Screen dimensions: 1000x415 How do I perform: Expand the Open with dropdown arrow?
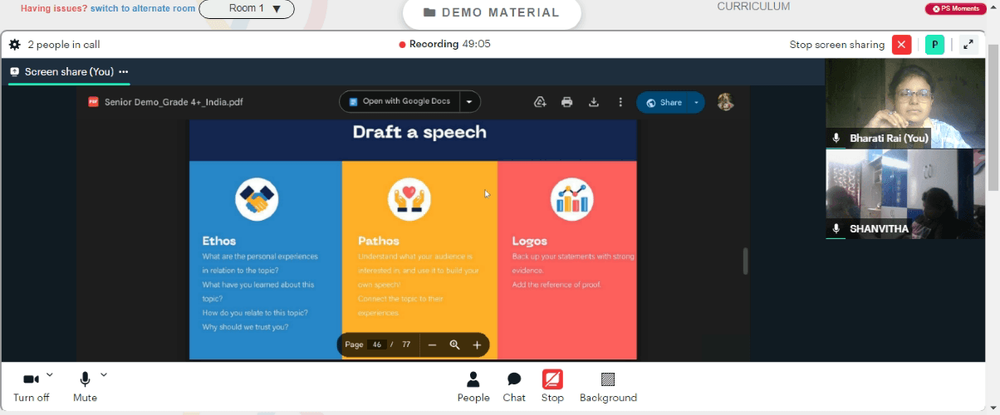pos(470,101)
